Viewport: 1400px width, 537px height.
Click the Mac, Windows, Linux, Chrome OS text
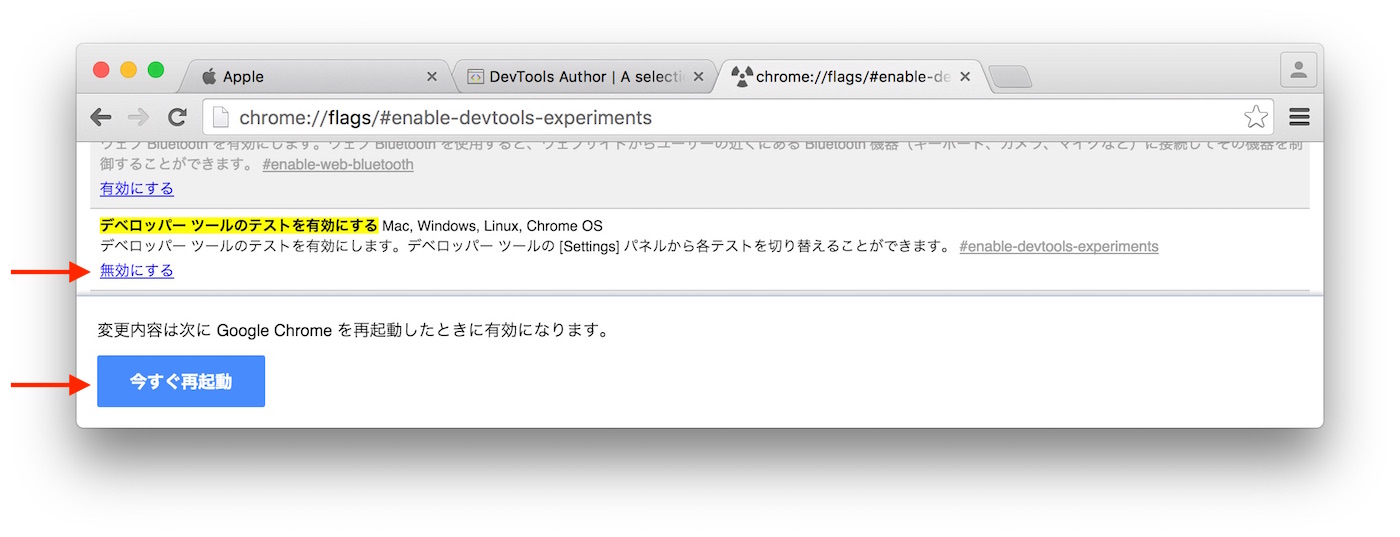tap(493, 225)
